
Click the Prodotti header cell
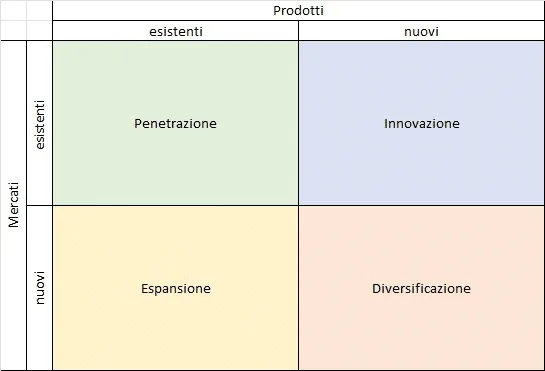[x=298, y=10]
